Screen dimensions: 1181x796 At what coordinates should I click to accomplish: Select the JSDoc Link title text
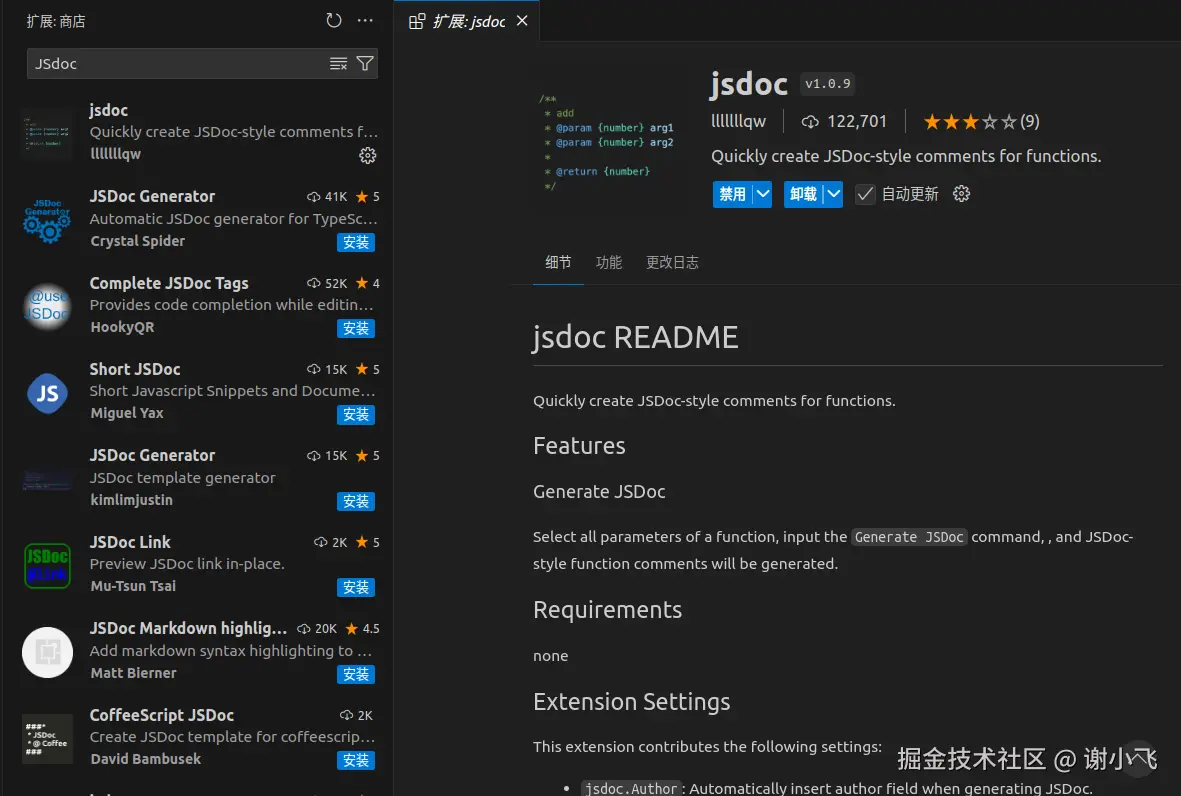[x=130, y=542]
